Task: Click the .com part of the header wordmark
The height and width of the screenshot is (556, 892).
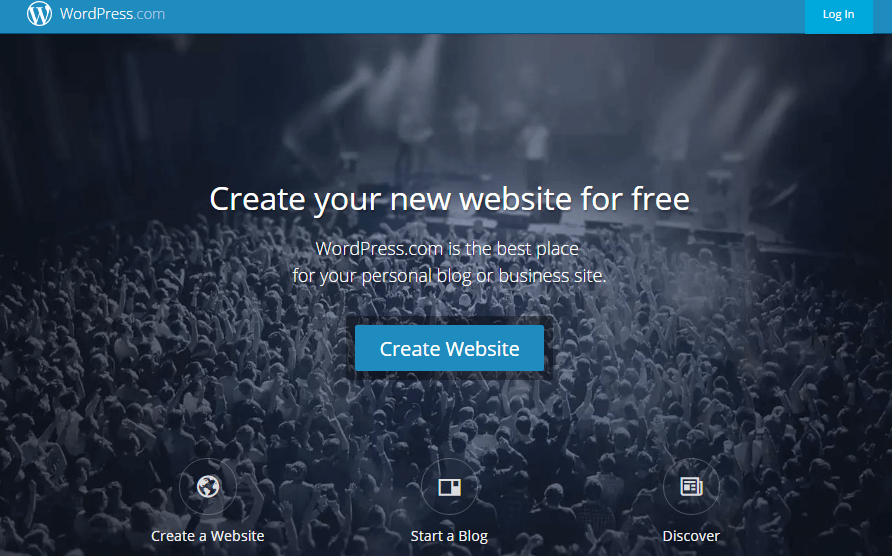Action: [x=150, y=14]
